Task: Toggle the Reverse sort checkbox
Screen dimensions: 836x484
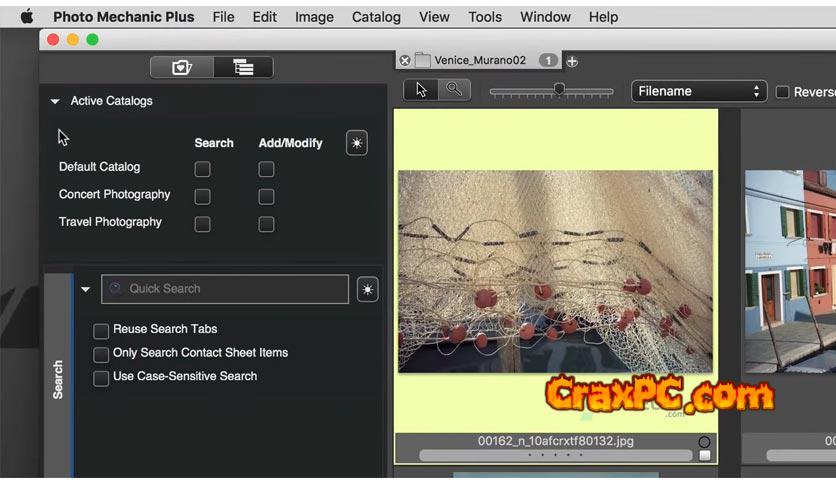Action: (782, 92)
